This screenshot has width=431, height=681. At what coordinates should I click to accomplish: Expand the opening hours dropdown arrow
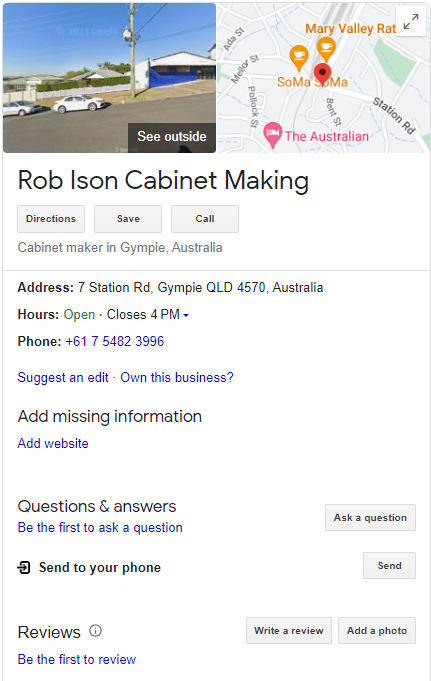[x=186, y=315]
